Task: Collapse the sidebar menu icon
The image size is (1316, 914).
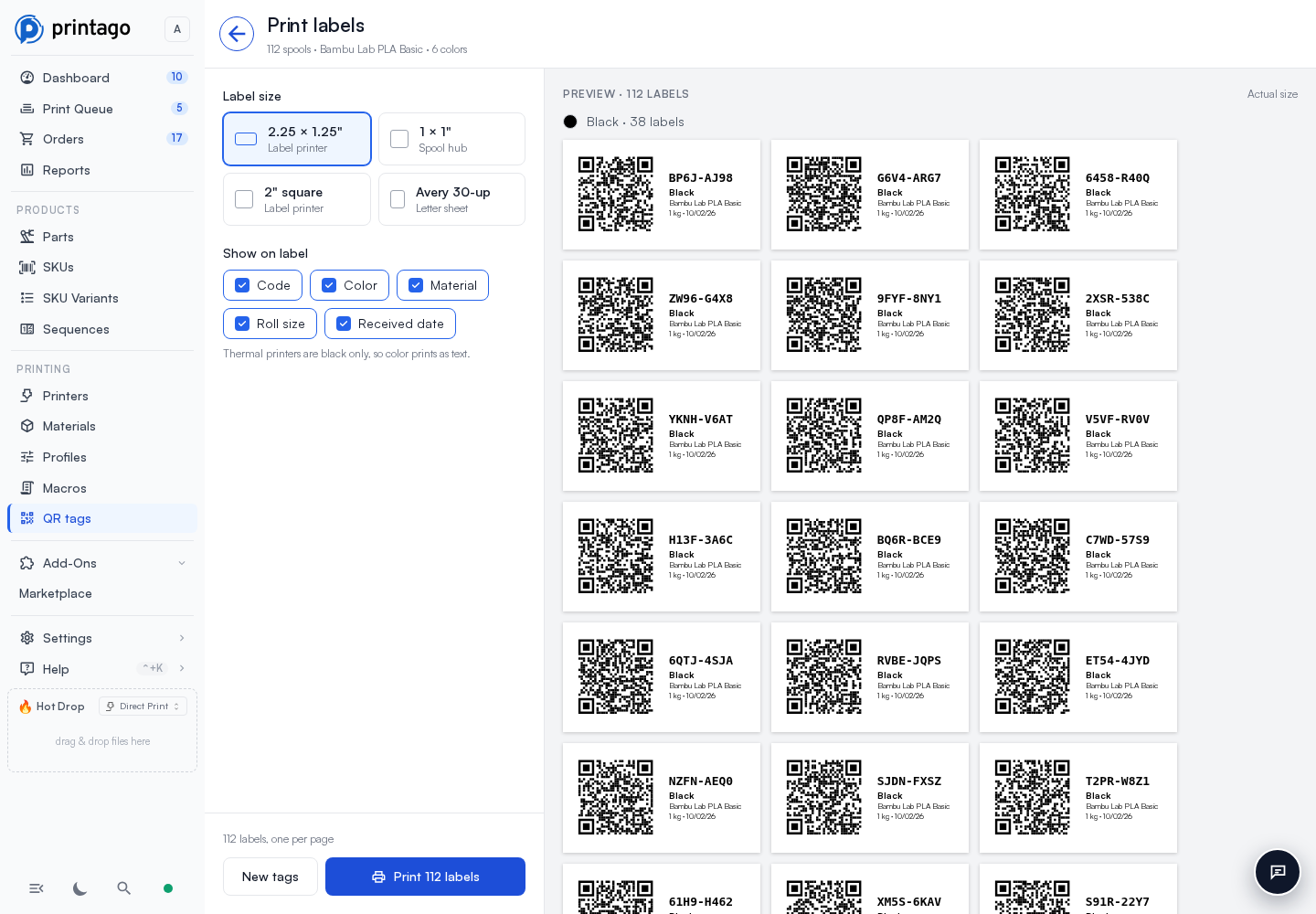Action: (37, 888)
